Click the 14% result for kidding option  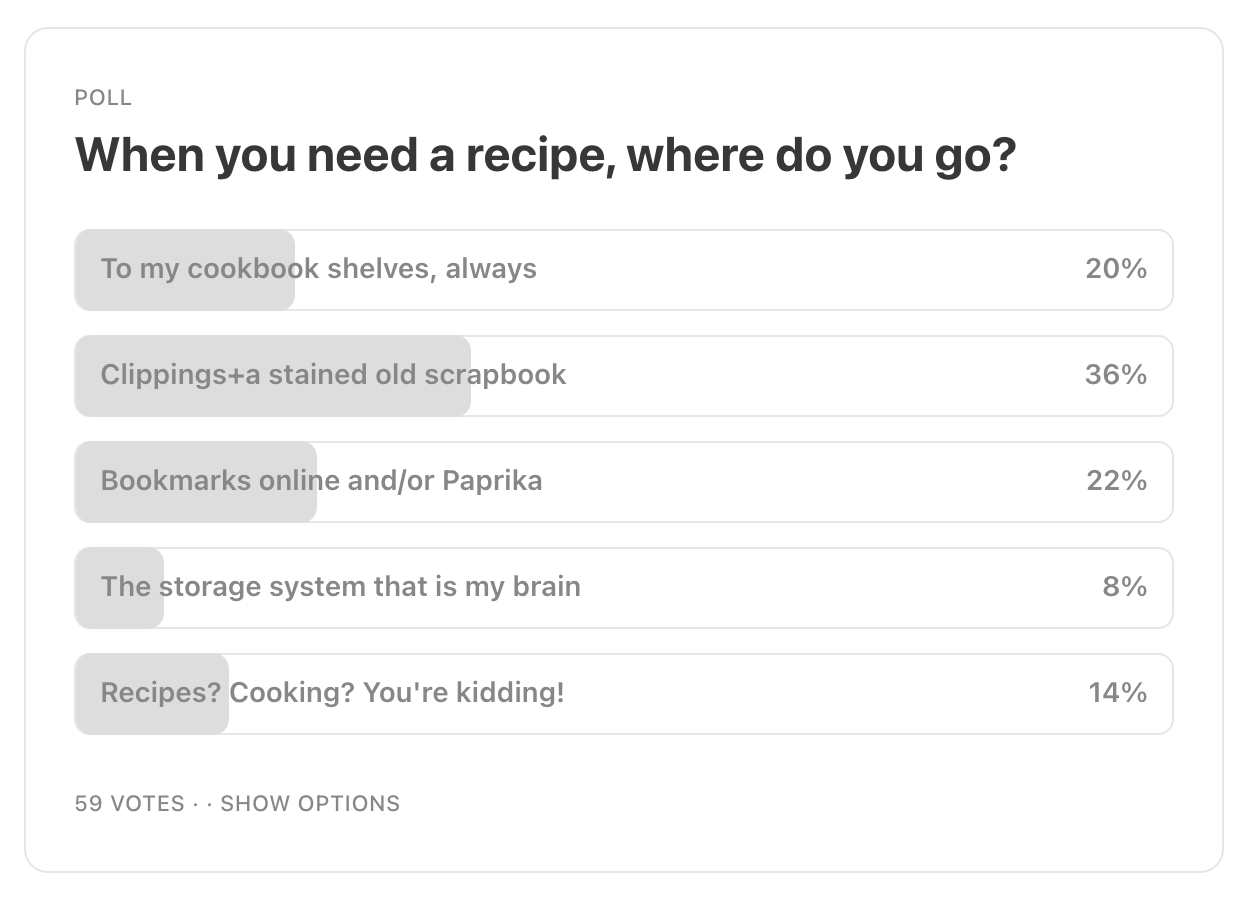1117,693
